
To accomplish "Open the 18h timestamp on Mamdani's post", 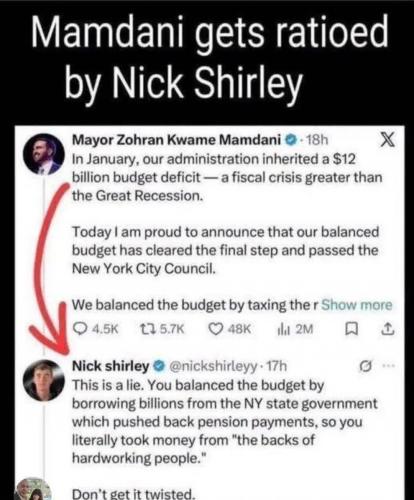I will 317,140.
